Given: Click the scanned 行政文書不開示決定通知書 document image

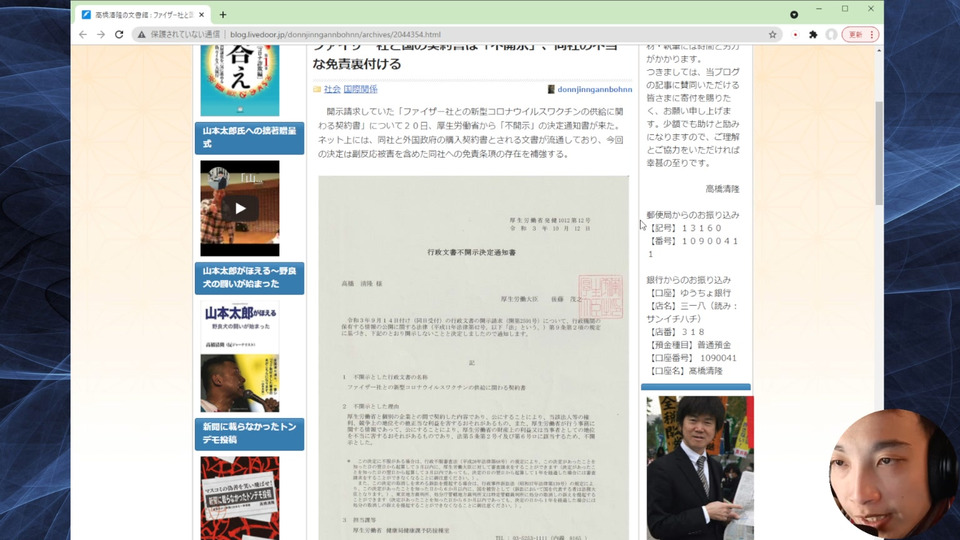Looking at the screenshot, I should (473, 358).
